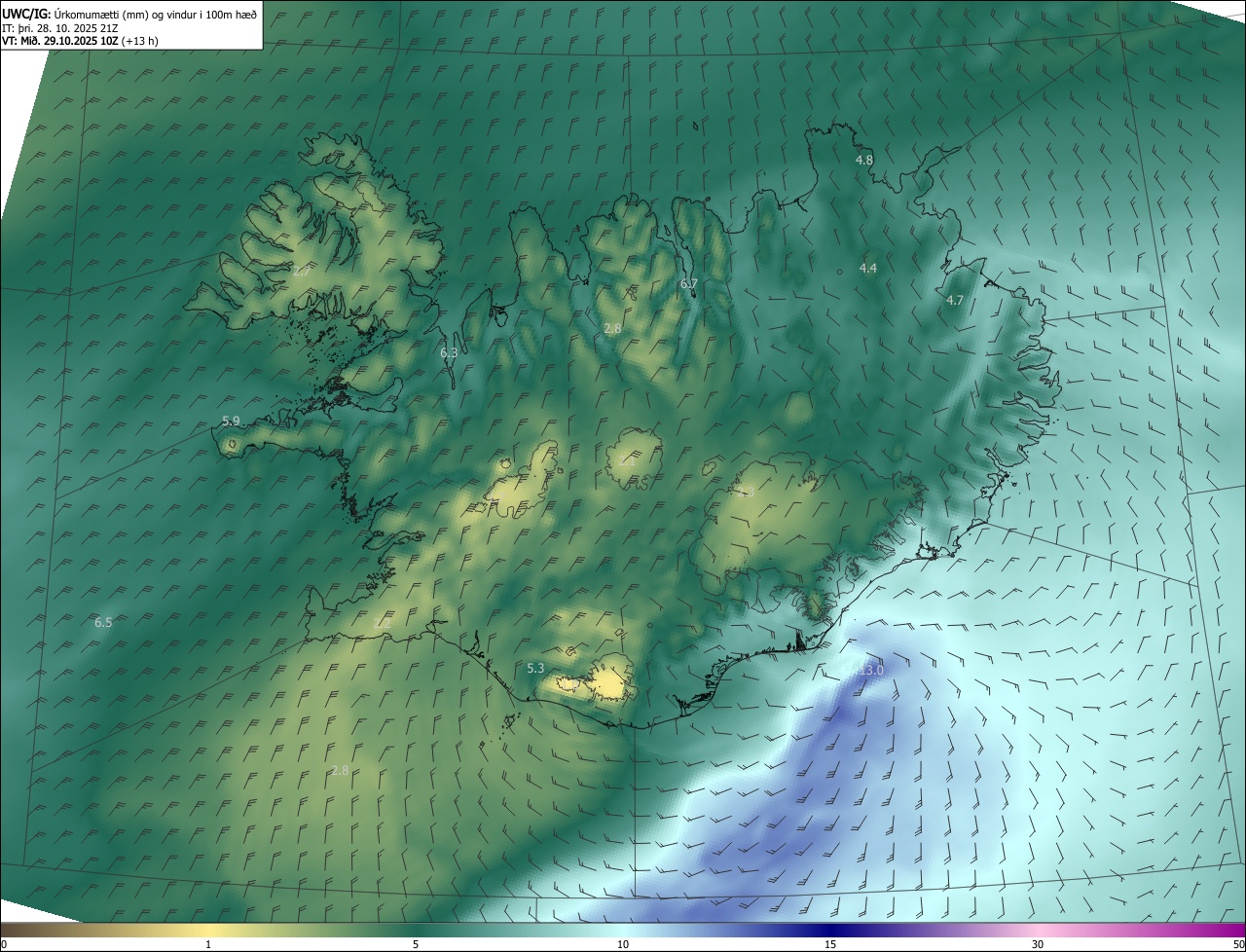Viewport: 1246px width, 952px height.
Task: Click the 2.7 value label on the Westfjords
Action: (301, 272)
